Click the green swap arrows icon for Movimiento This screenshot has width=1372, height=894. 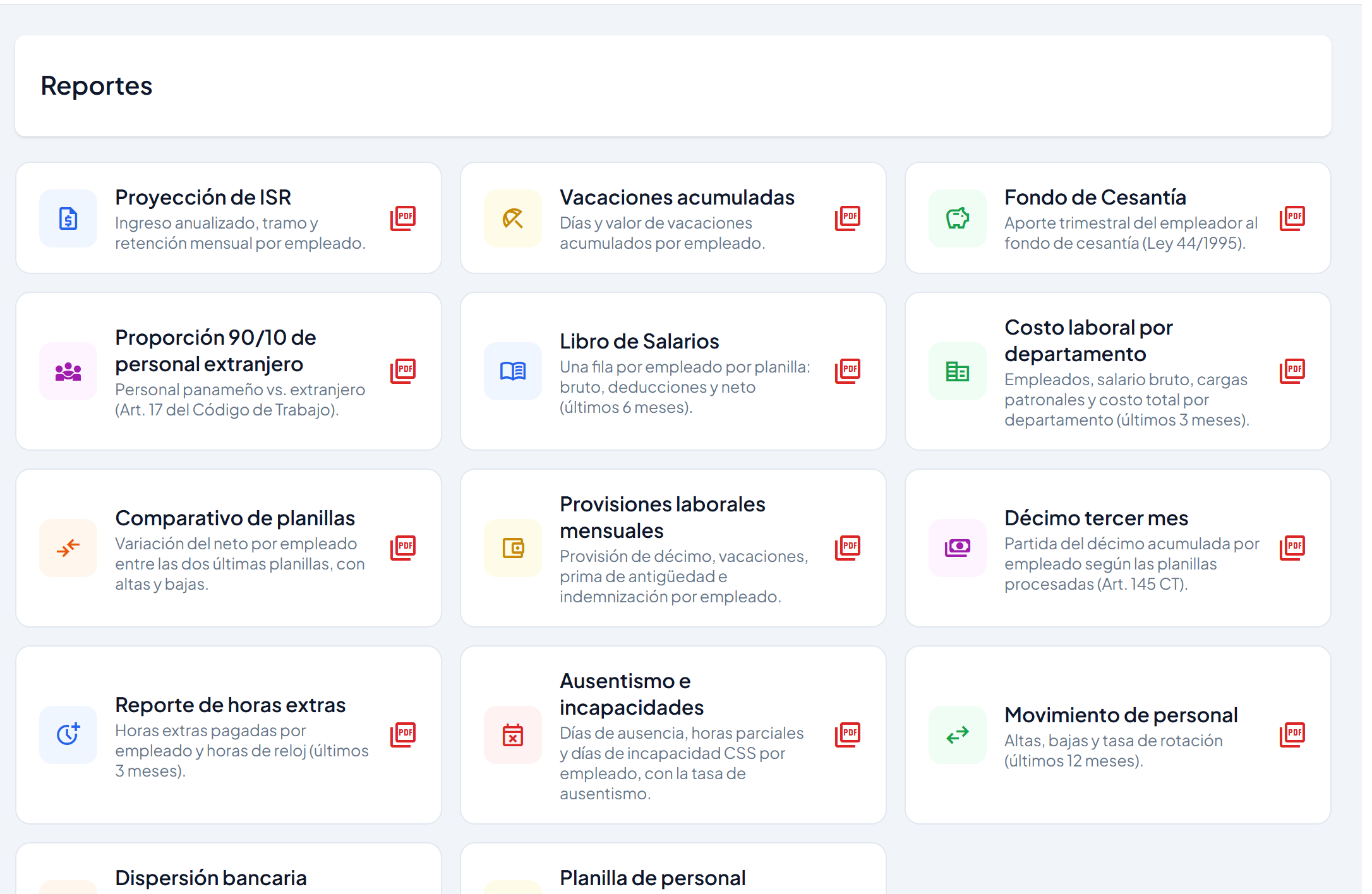point(958,735)
